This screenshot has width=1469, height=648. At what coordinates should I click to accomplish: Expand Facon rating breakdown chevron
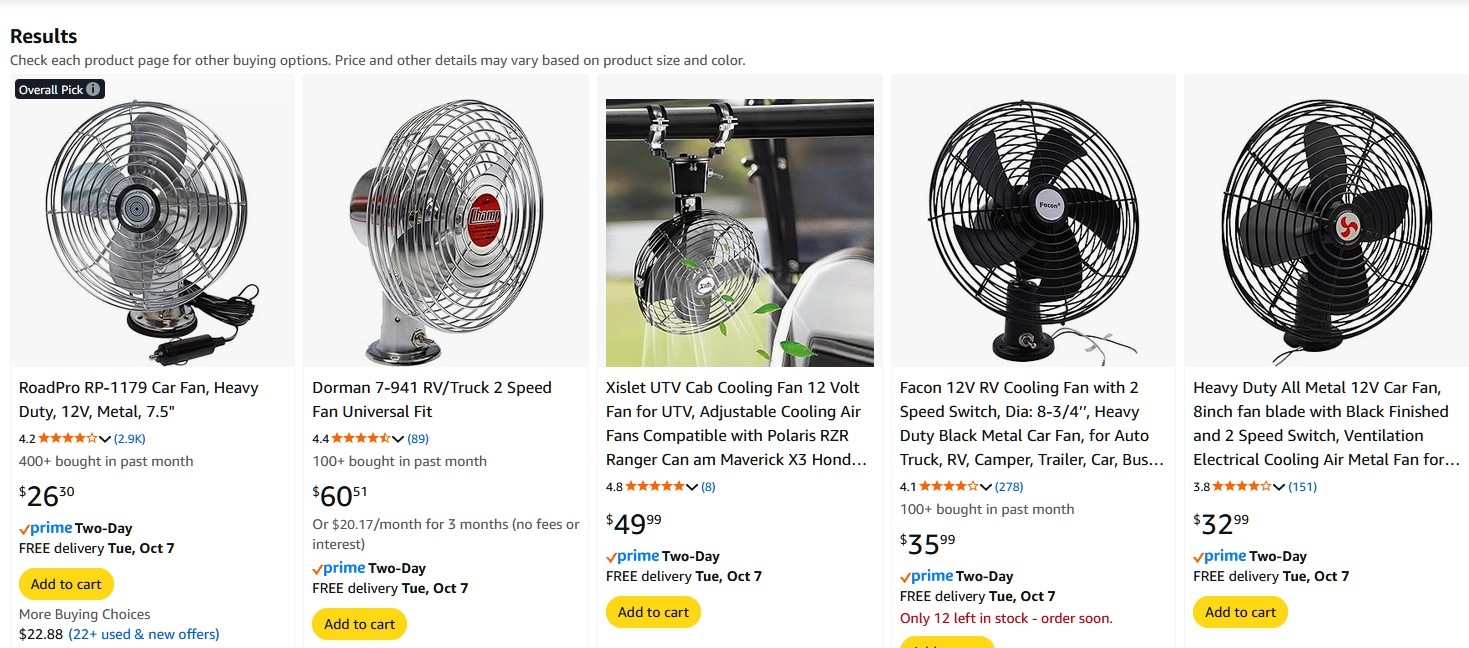986,487
